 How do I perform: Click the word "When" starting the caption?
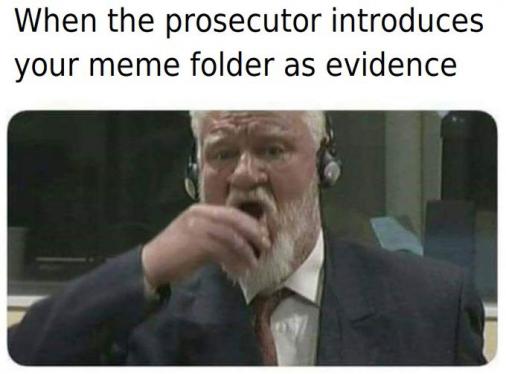click(55, 21)
